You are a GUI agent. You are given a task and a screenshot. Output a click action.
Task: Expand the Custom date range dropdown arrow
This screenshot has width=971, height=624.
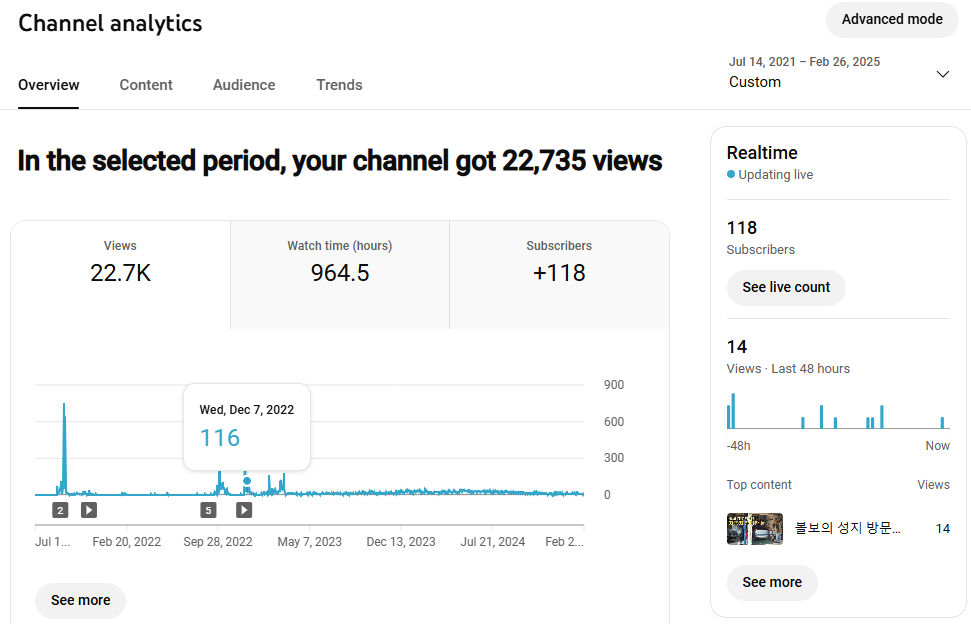click(942, 74)
